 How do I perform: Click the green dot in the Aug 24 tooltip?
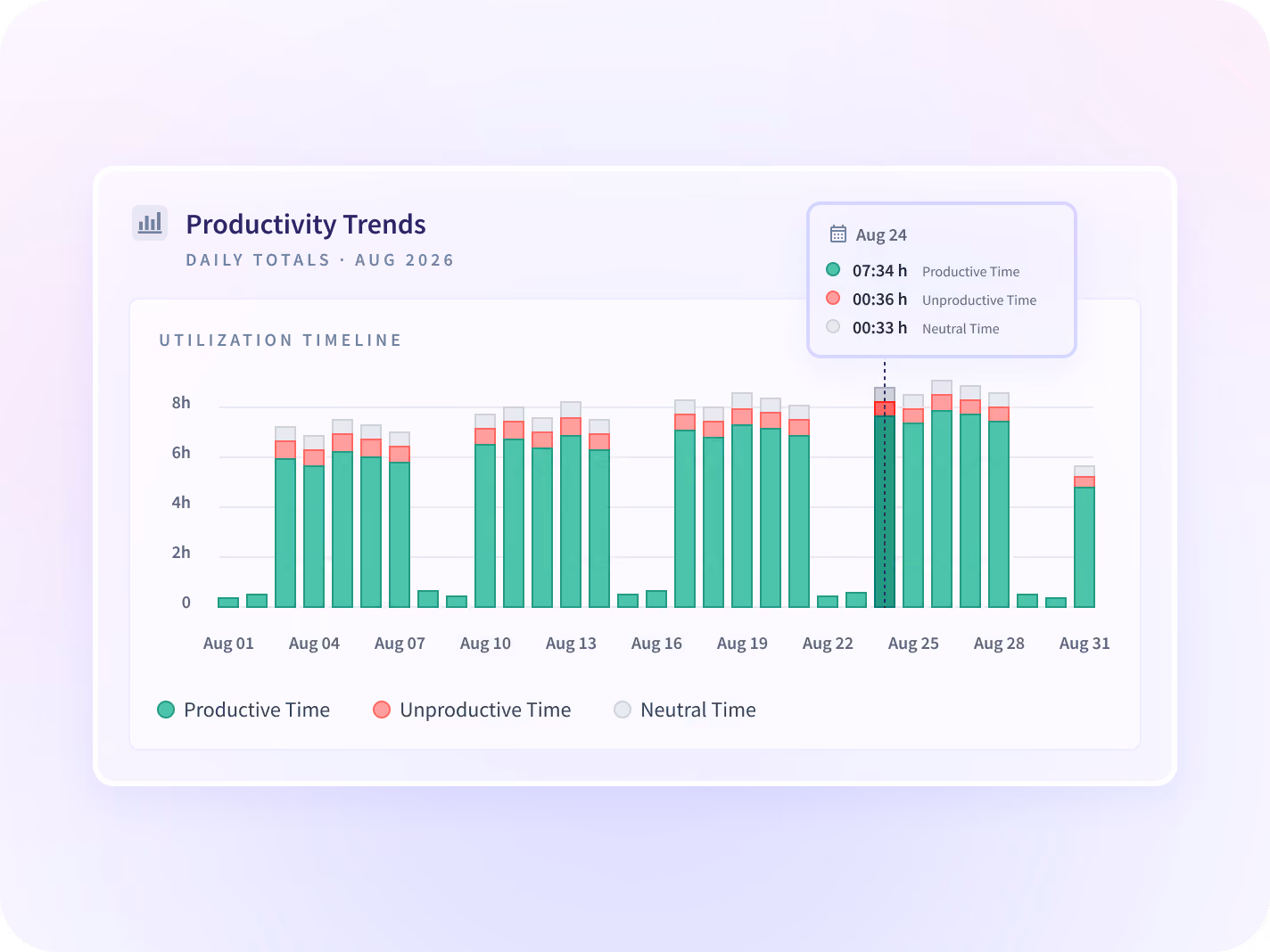click(x=833, y=269)
